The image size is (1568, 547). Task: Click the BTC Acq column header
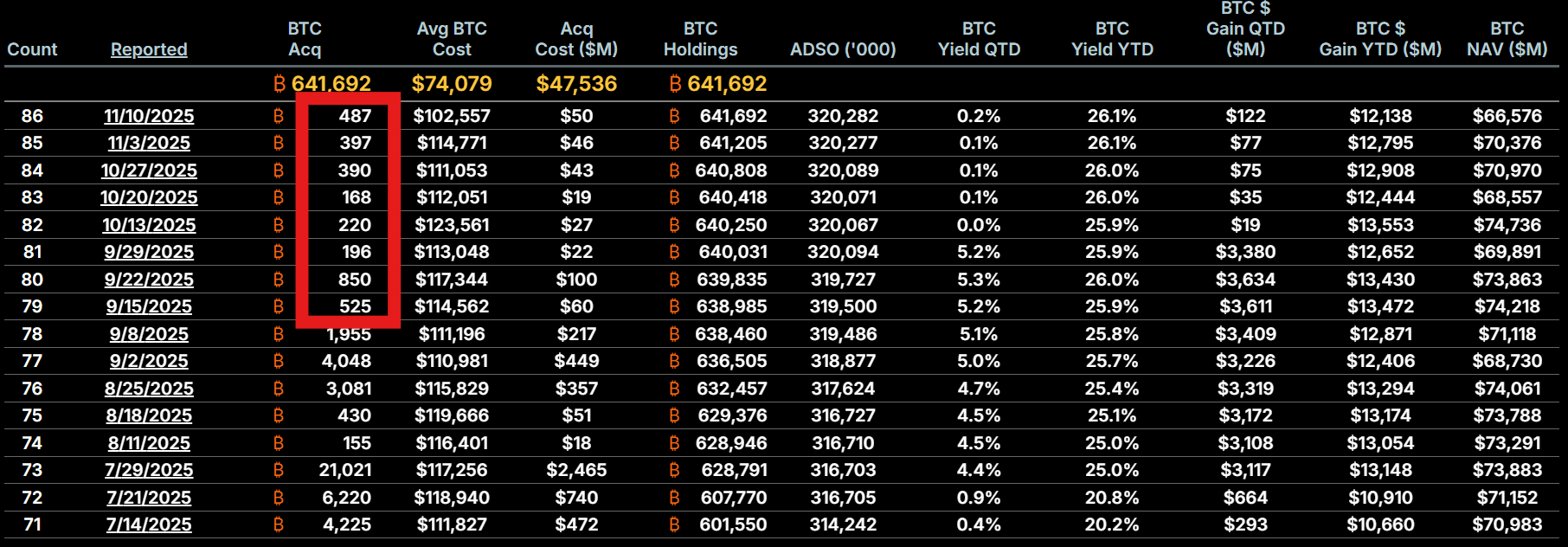click(305, 39)
